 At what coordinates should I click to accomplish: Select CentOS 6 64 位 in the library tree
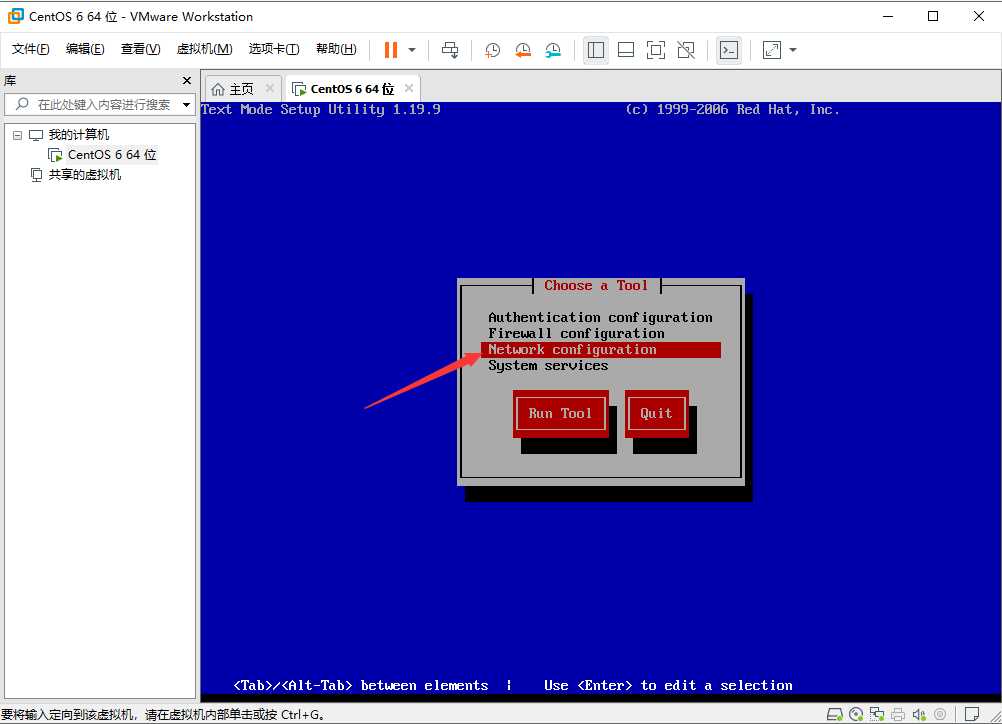point(112,155)
